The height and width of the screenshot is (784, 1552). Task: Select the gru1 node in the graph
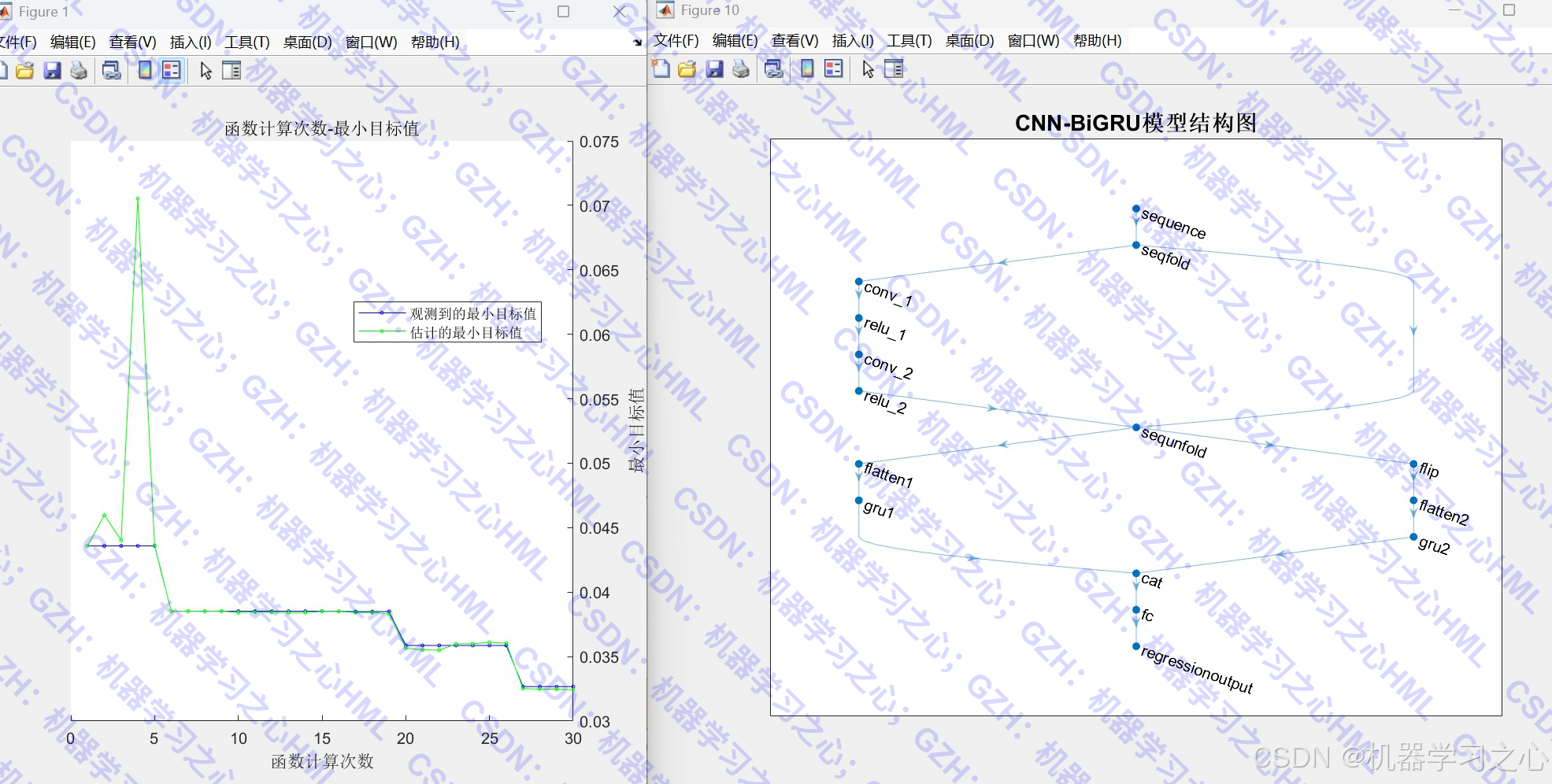(x=859, y=500)
